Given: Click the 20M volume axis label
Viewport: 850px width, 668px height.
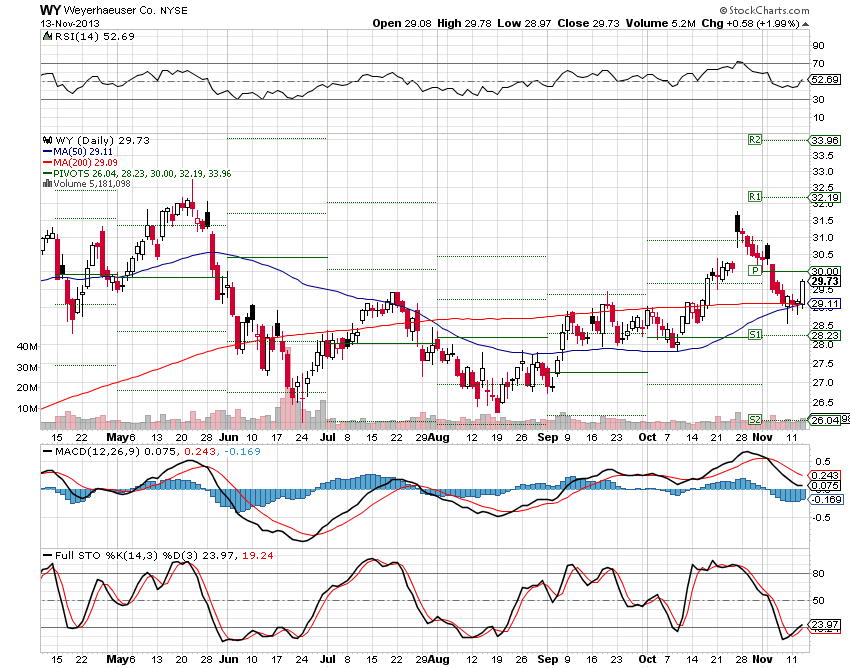Looking at the screenshot, I should [27, 388].
